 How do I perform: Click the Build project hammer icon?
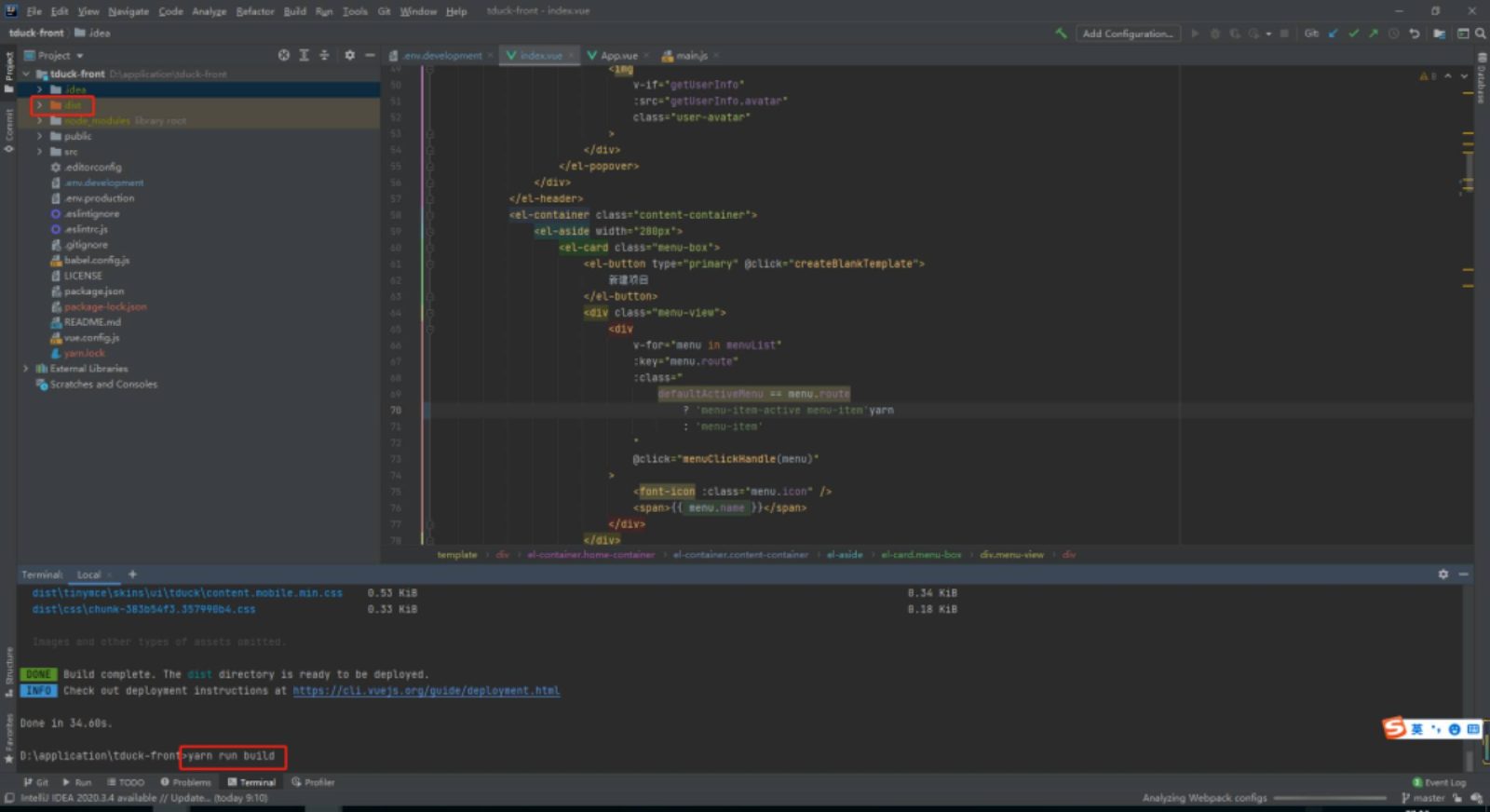tap(1061, 34)
